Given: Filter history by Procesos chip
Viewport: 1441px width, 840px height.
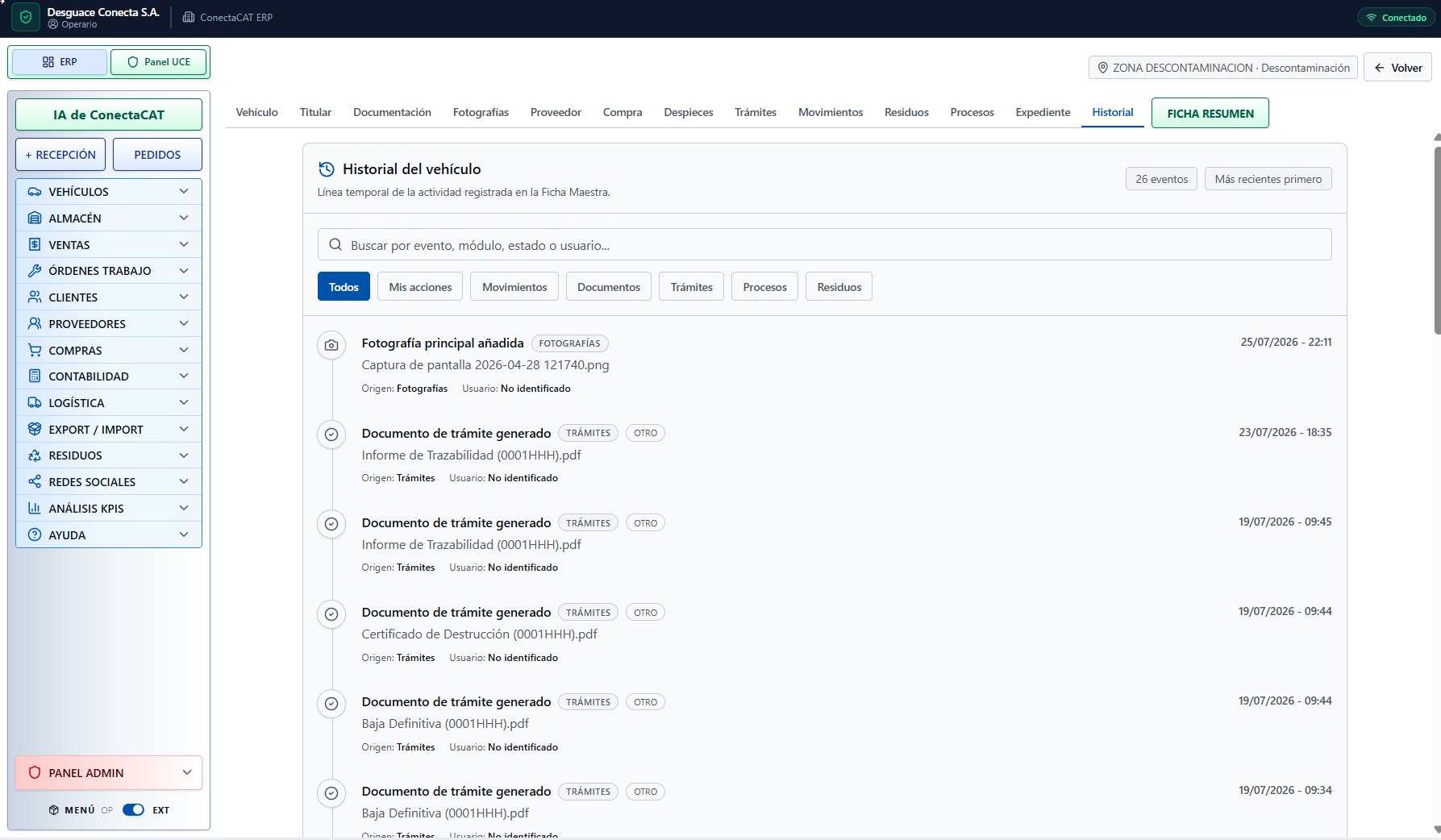Looking at the screenshot, I should (764, 287).
